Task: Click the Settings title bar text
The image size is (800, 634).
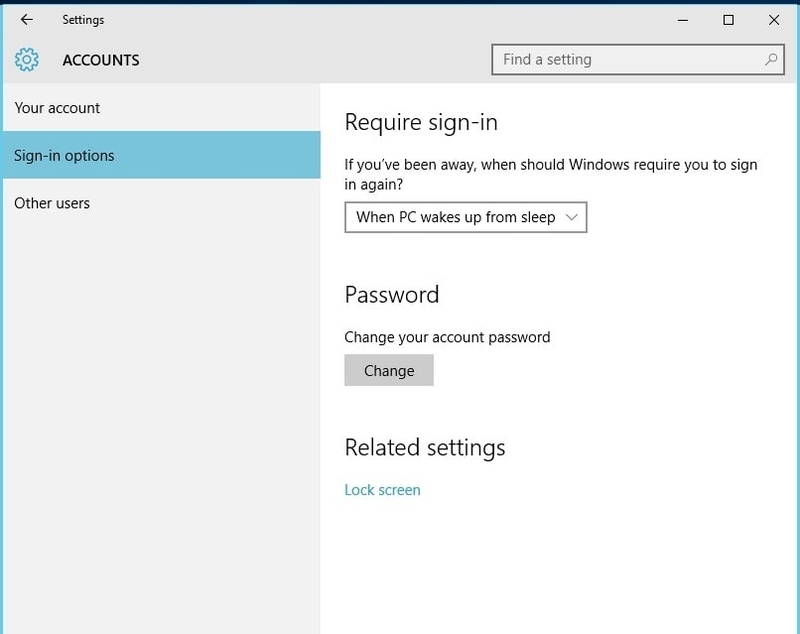Action: [84, 19]
